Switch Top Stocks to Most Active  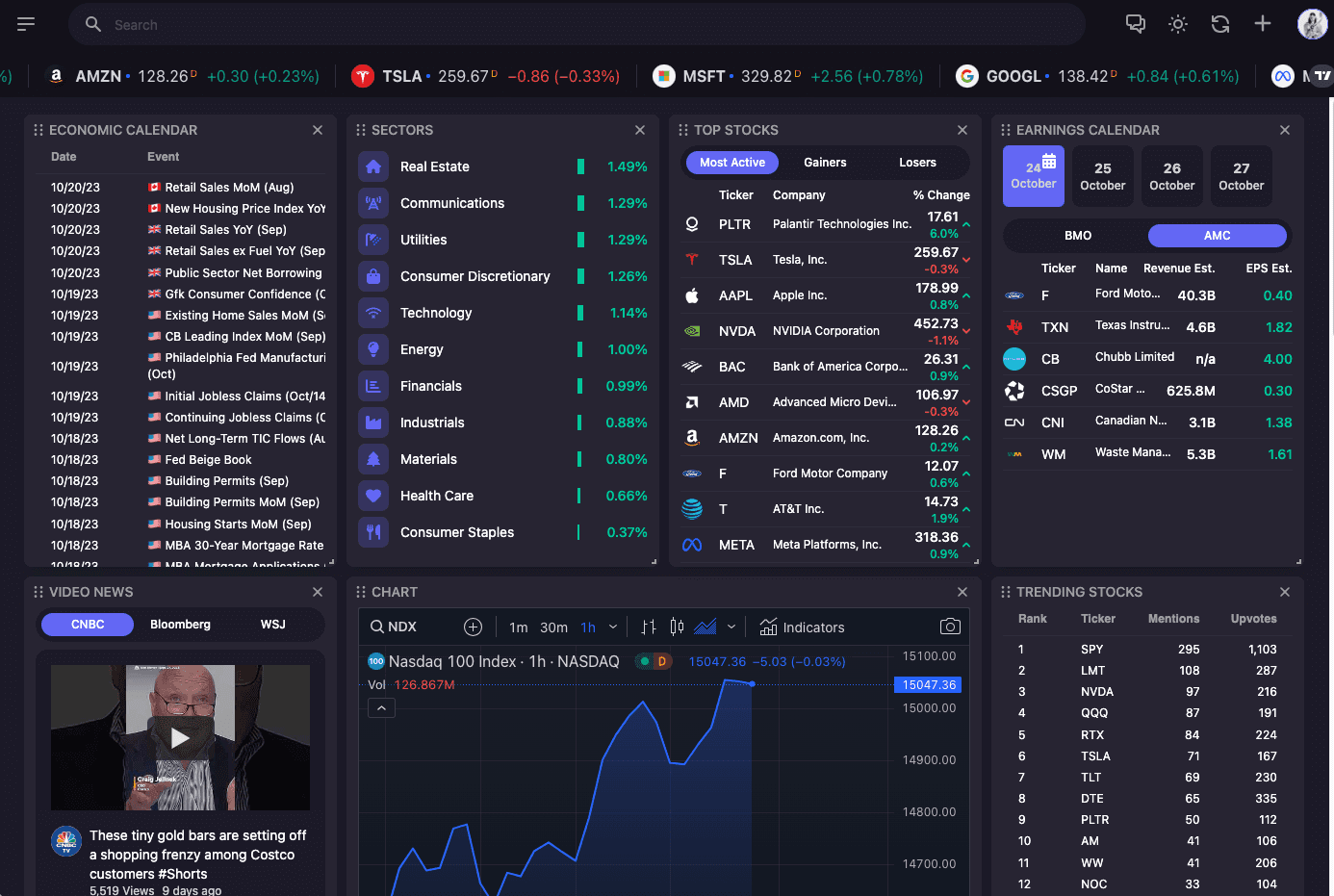coord(732,163)
